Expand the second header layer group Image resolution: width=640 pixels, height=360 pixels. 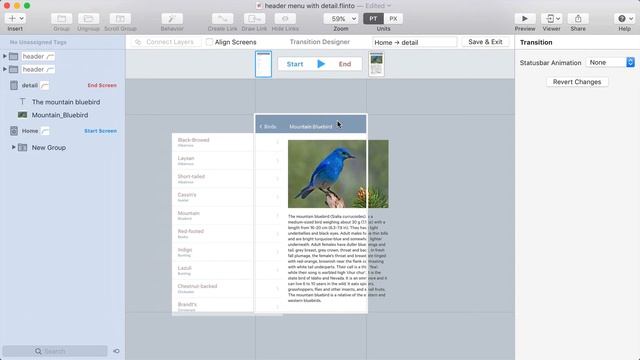[x=5, y=69]
